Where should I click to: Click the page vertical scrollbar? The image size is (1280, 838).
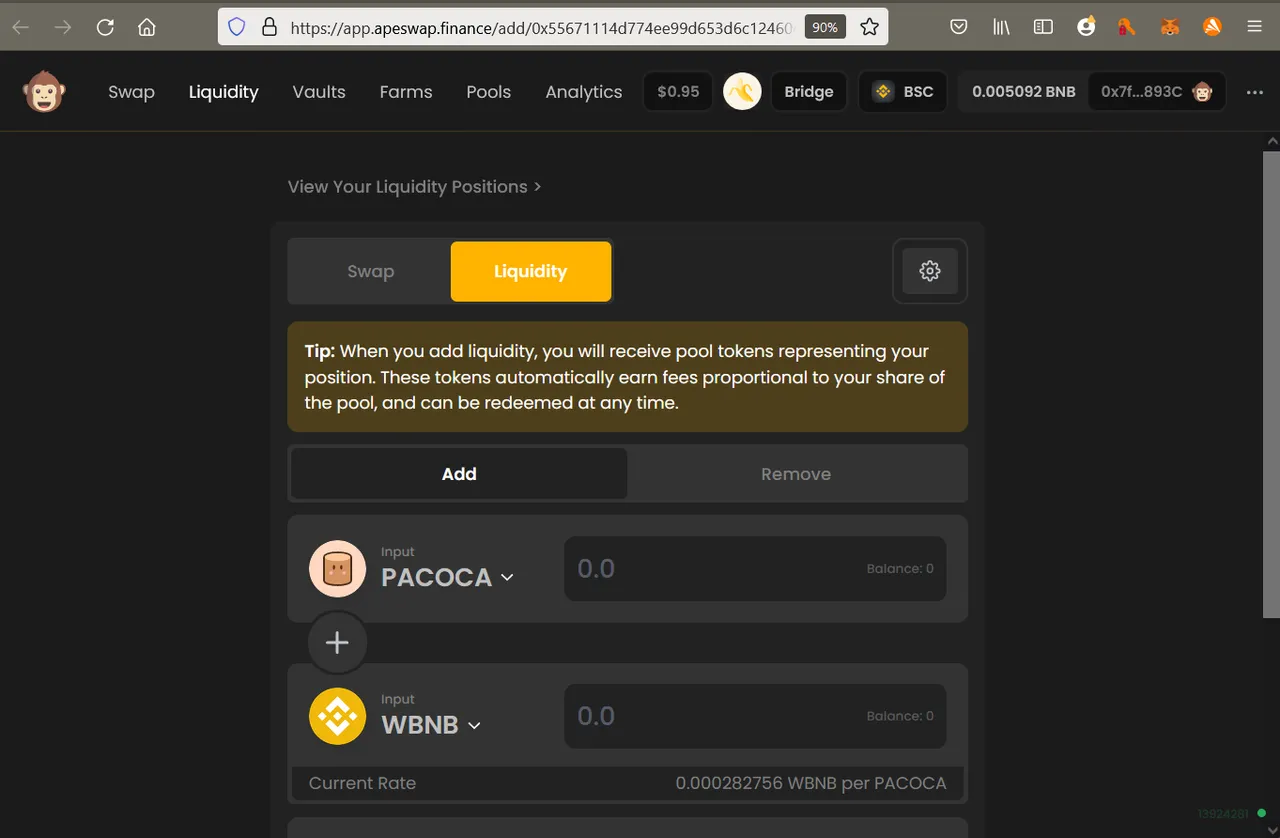click(1271, 385)
